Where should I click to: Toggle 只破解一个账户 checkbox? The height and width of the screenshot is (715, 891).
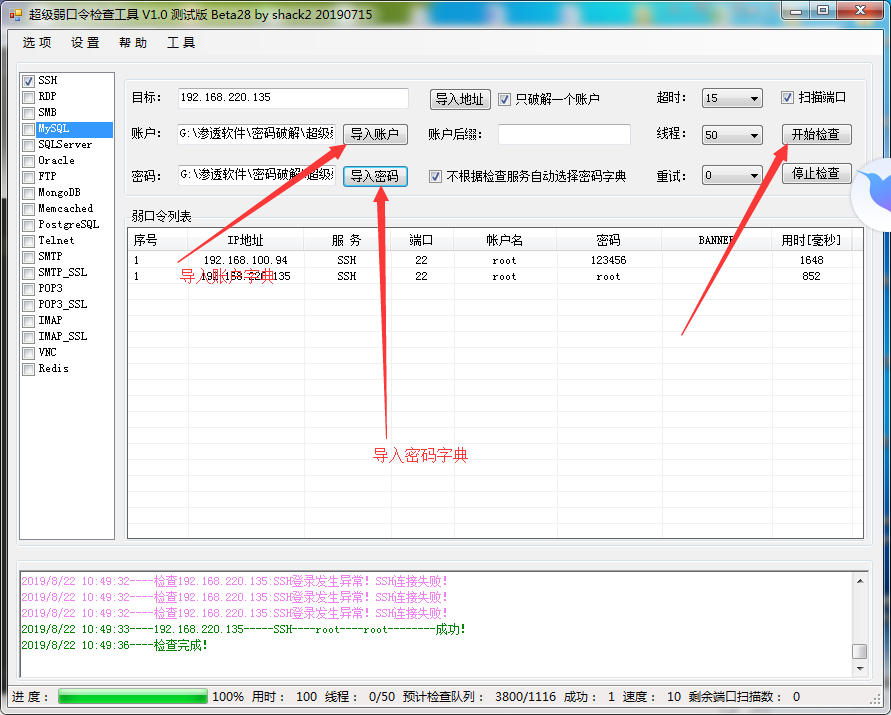[x=504, y=99]
